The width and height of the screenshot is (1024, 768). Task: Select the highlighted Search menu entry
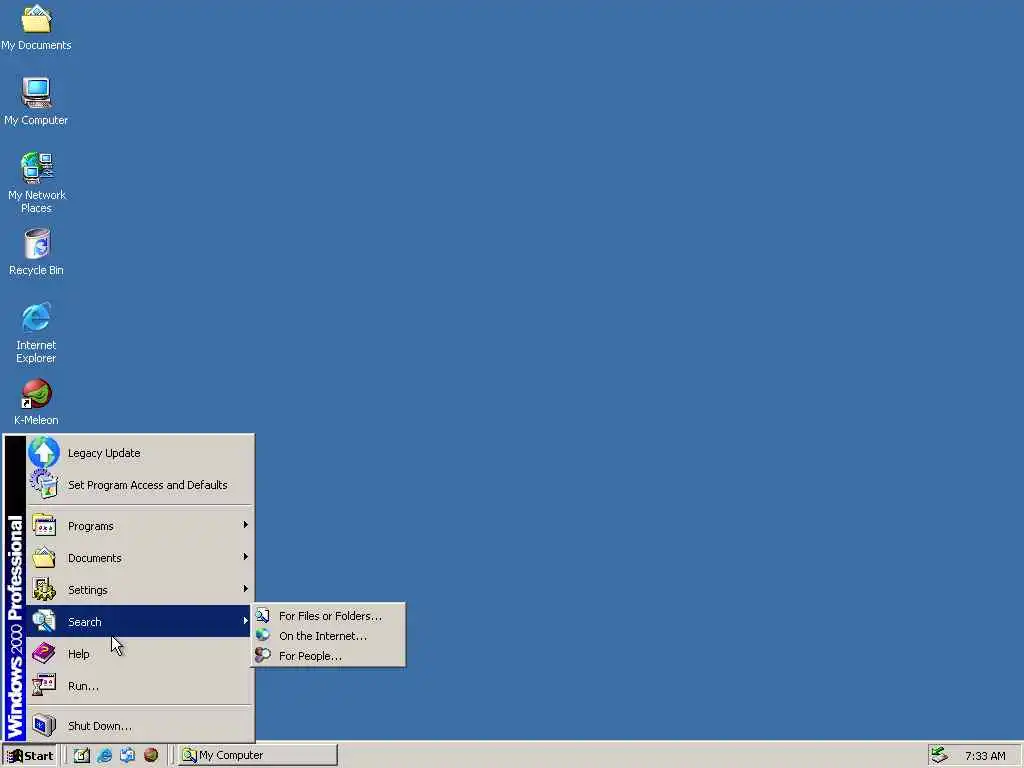click(139, 621)
